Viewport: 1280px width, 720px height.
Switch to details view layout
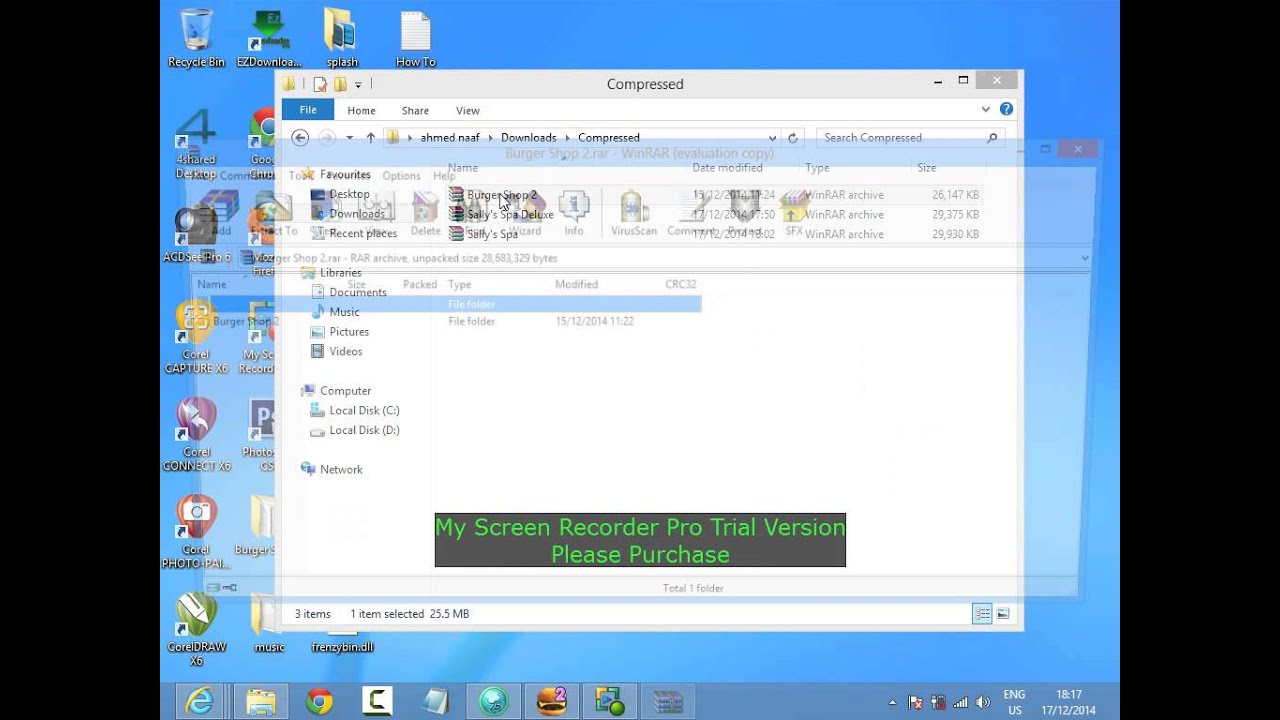[983, 614]
